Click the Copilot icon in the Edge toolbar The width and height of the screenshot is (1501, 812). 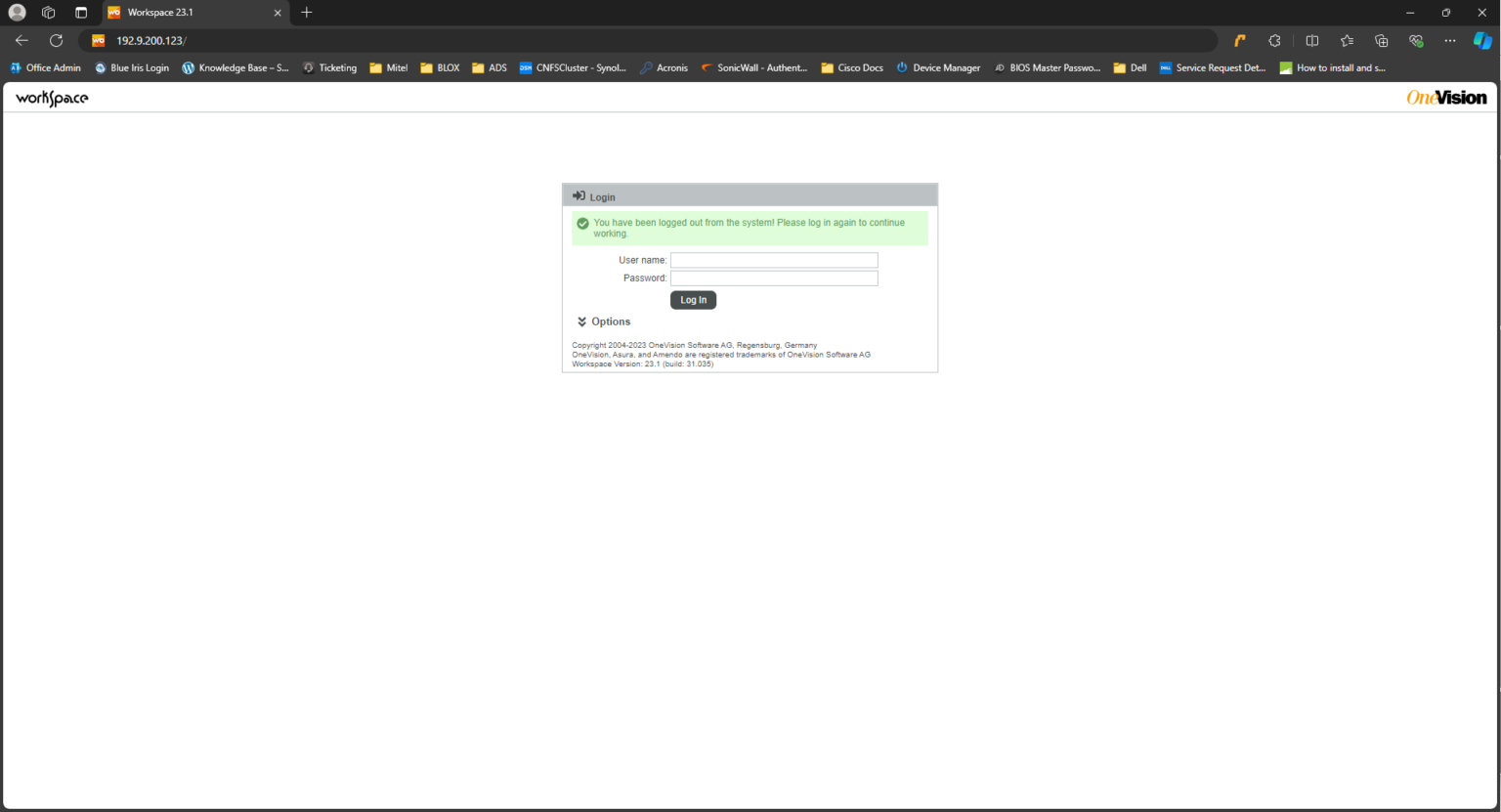coord(1481,40)
